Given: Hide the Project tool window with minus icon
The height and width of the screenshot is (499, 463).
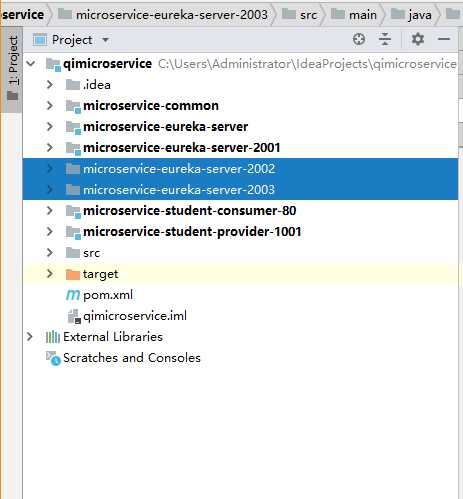Looking at the screenshot, I should (x=444, y=39).
